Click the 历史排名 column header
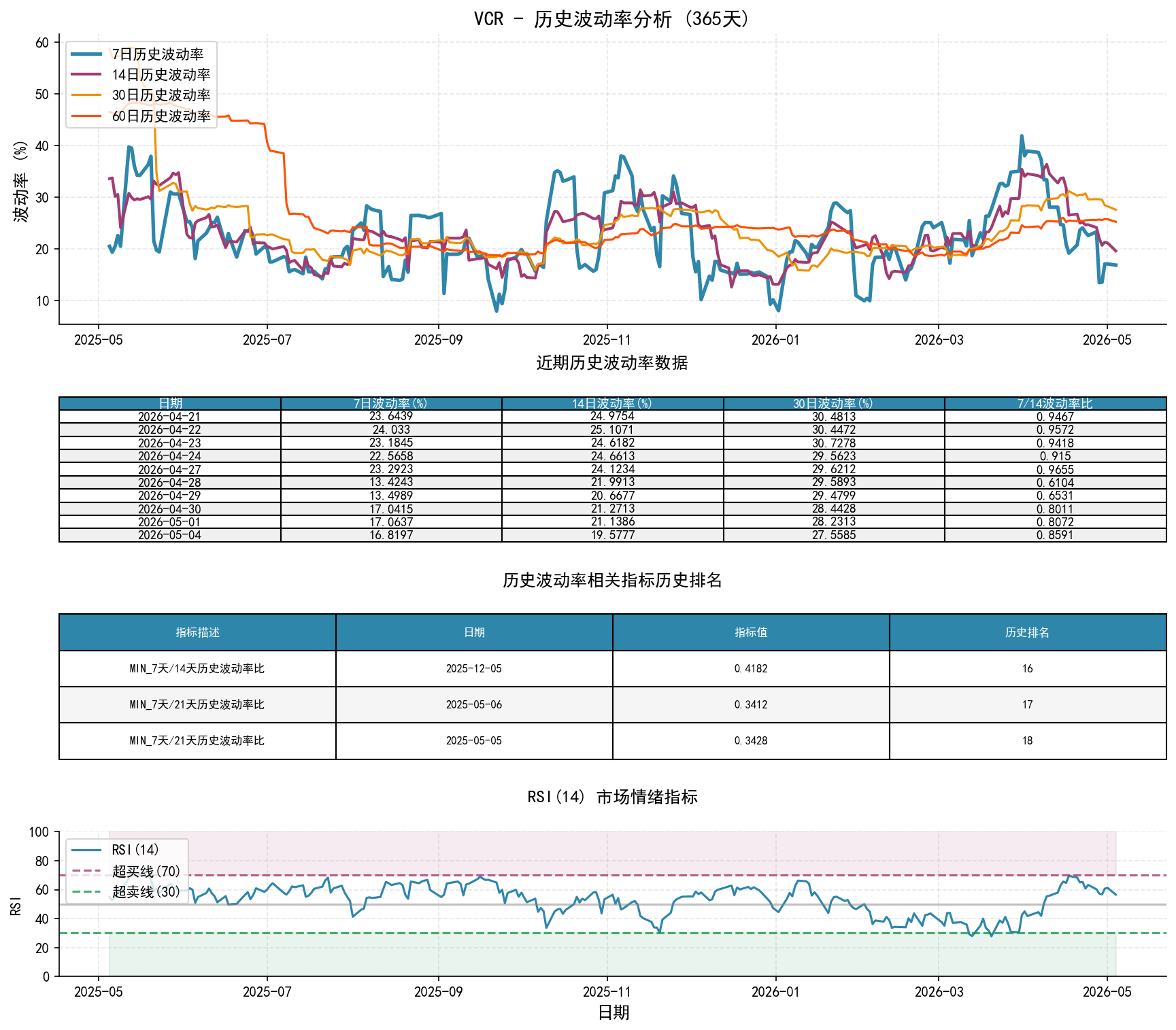 click(1027, 632)
